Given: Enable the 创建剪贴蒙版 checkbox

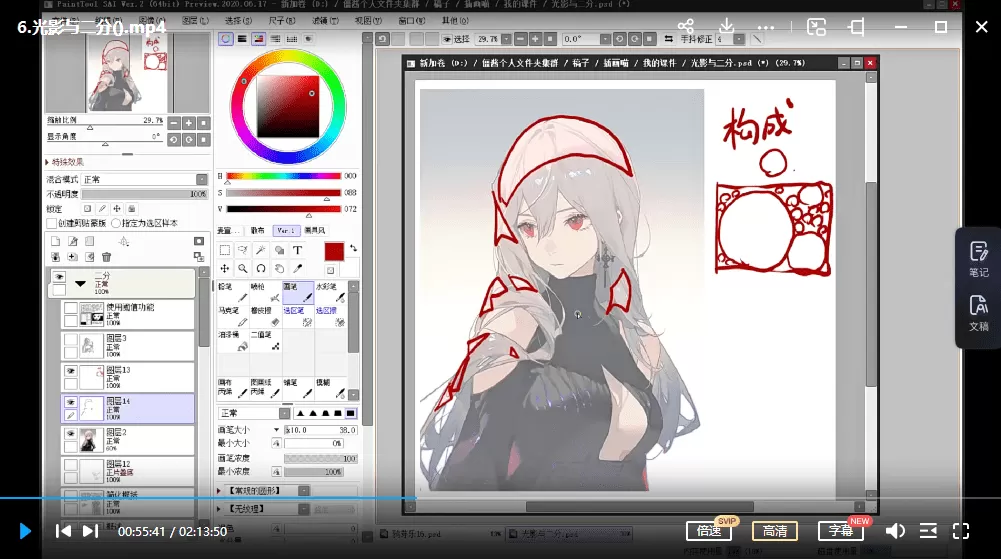Looking at the screenshot, I should point(52,223).
